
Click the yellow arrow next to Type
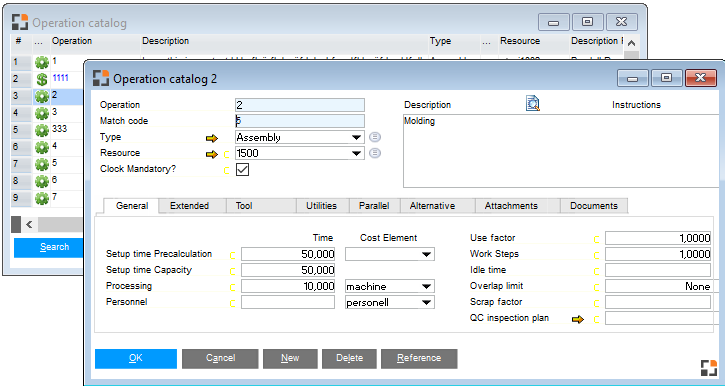click(212, 138)
